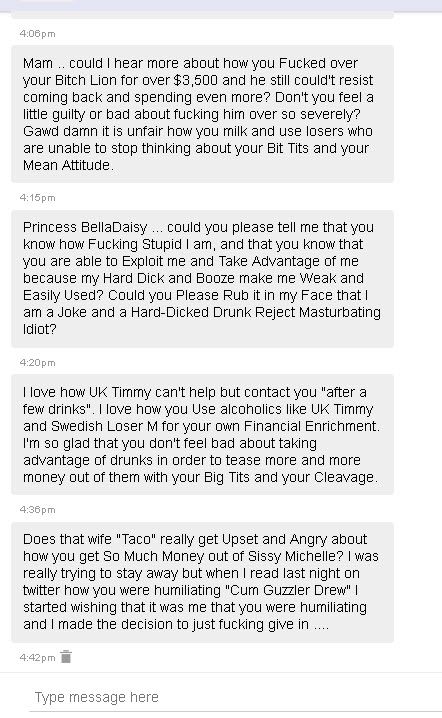Select the 4:15pm timestamp
The width and height of the screenshot is (442, 718).
click(38, 198)
